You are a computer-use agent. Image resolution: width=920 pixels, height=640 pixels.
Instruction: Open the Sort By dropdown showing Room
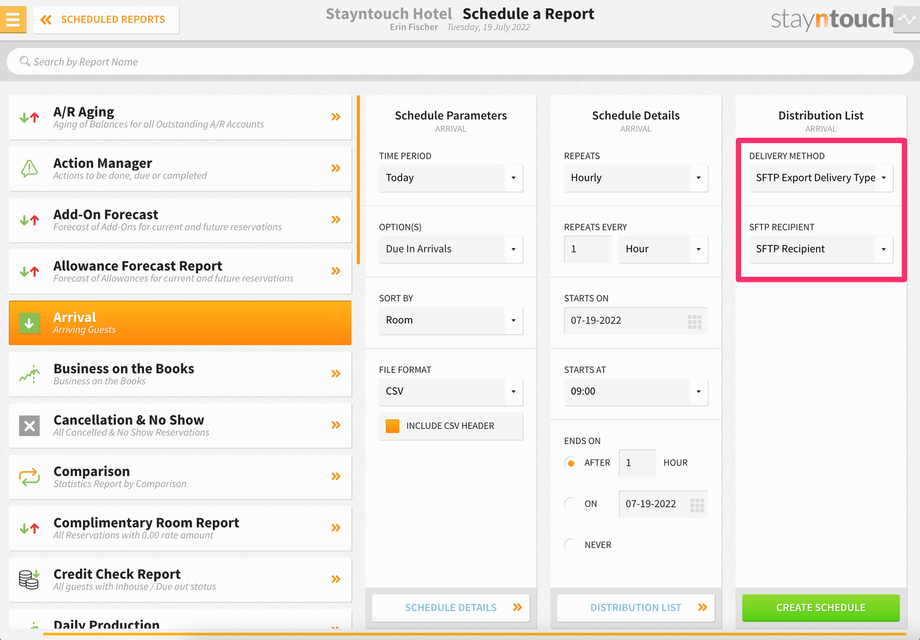click(x=451, y=320)
